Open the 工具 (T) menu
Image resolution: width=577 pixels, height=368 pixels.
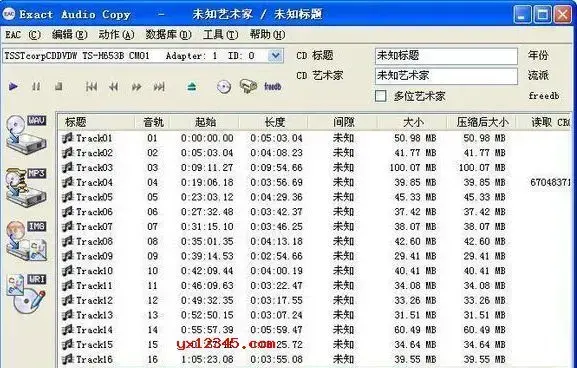(x=220, y=35)
